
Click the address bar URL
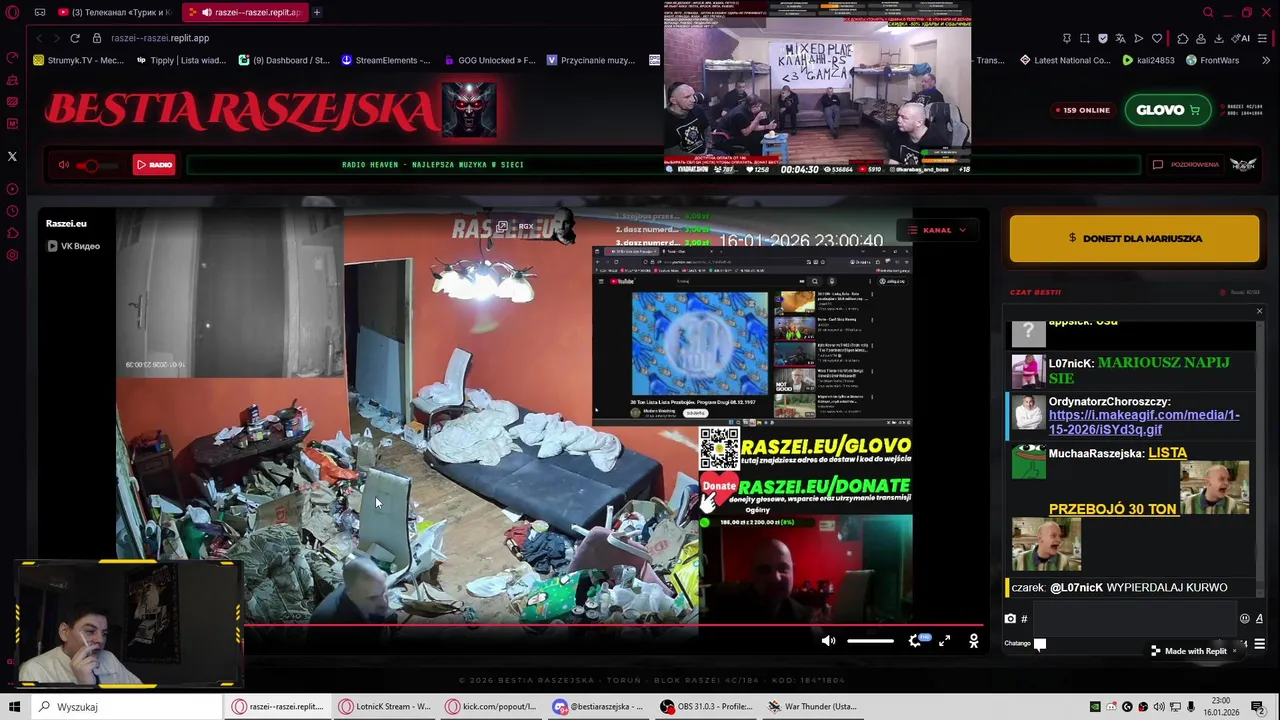click(160, 38)
